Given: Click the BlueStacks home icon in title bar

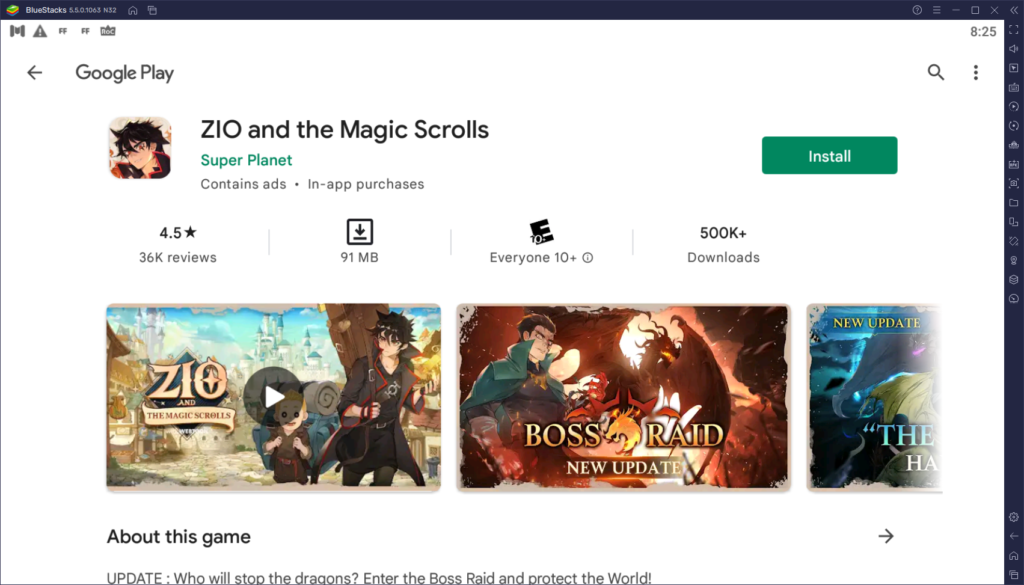Looking at the screenshot, I should pos(133,9).
